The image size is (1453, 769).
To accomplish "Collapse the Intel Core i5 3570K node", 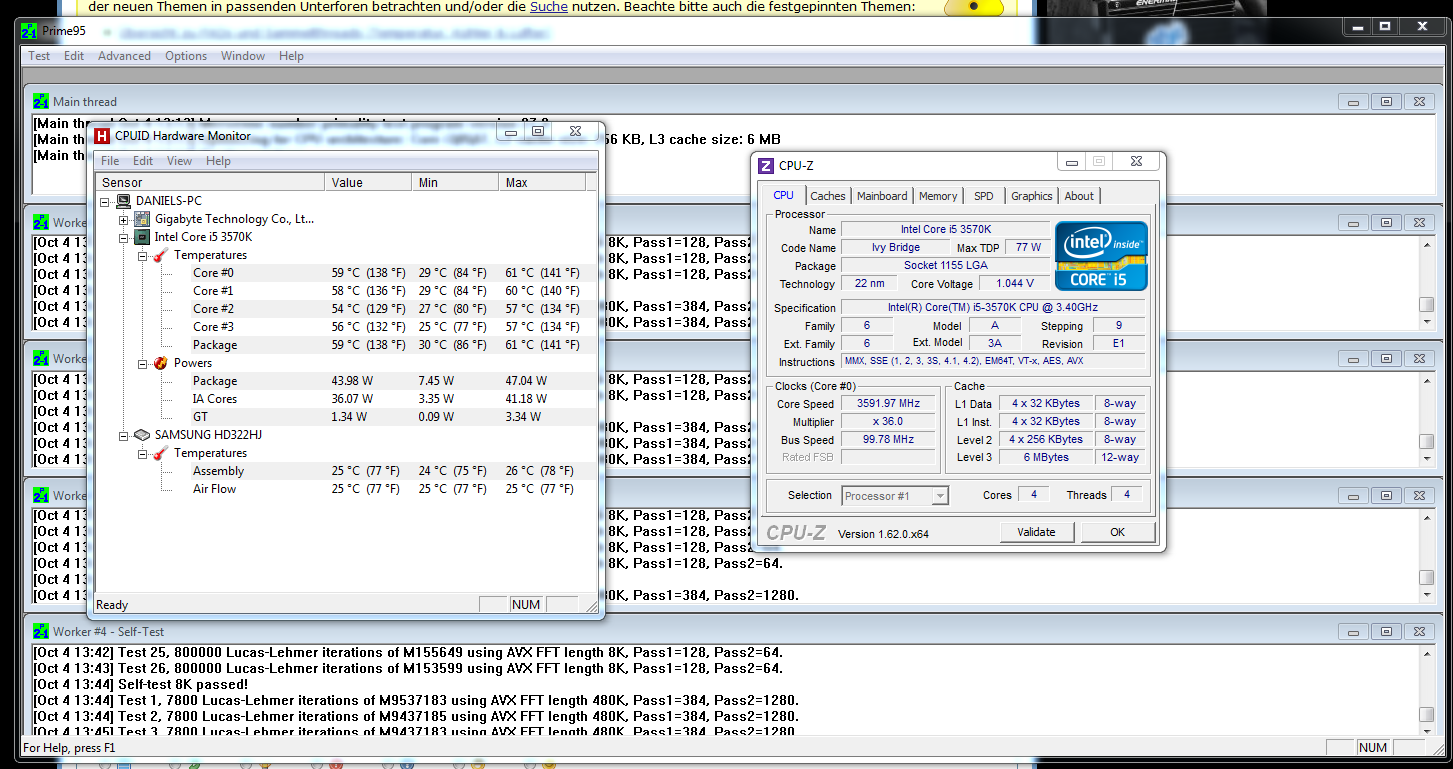I will pyautogui.click(x=124, y=237).
